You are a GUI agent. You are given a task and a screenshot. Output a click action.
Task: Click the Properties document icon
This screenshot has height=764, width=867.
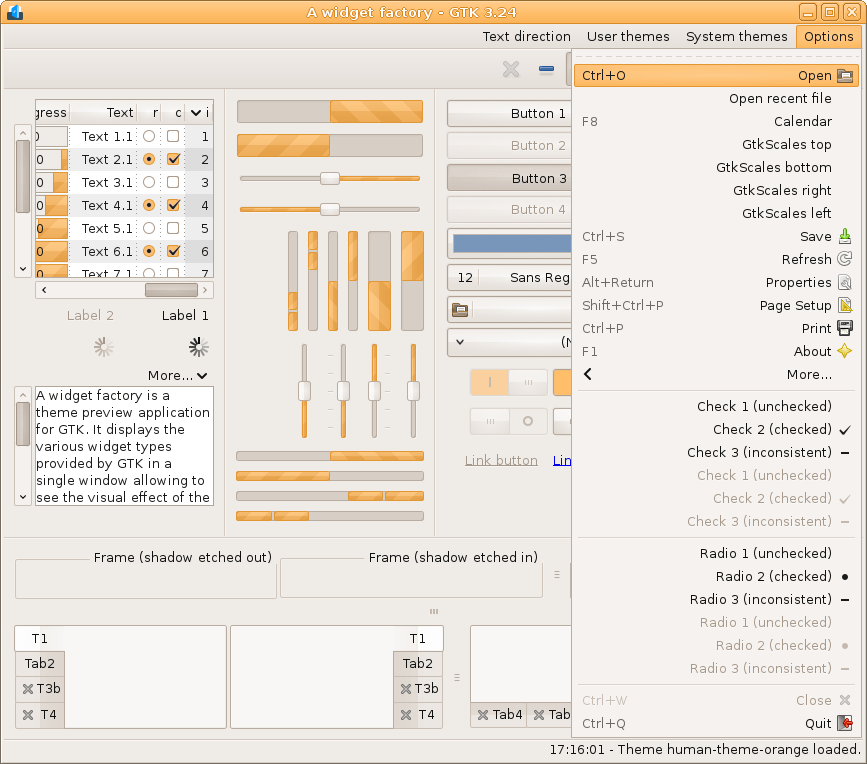point(844,282)
